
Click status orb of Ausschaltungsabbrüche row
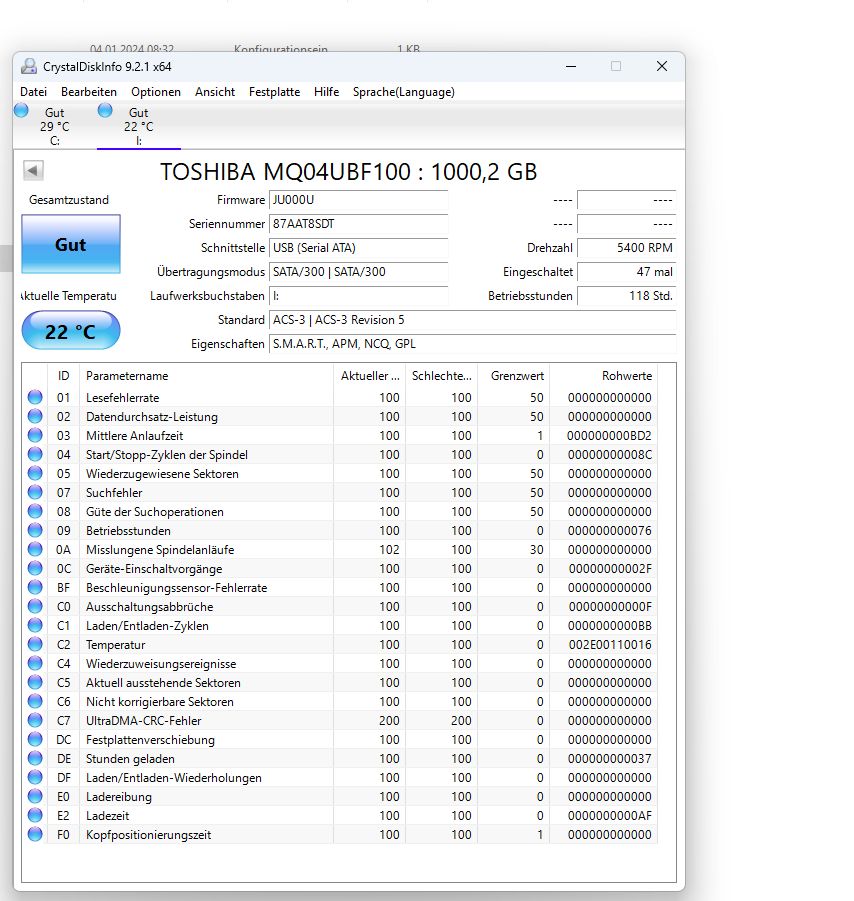[35, 606]
